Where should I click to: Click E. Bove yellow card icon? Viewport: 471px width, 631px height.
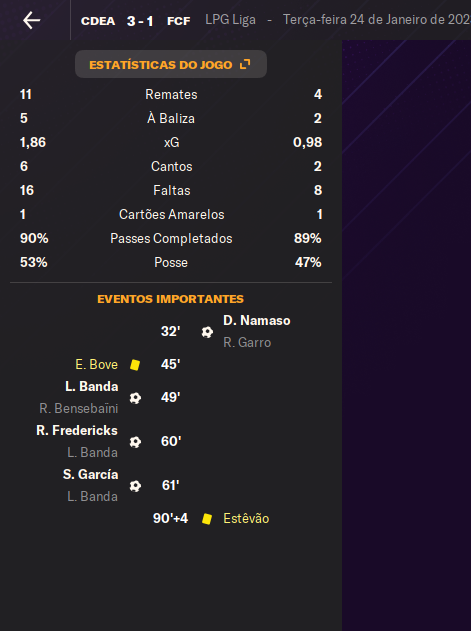[135, 365]
